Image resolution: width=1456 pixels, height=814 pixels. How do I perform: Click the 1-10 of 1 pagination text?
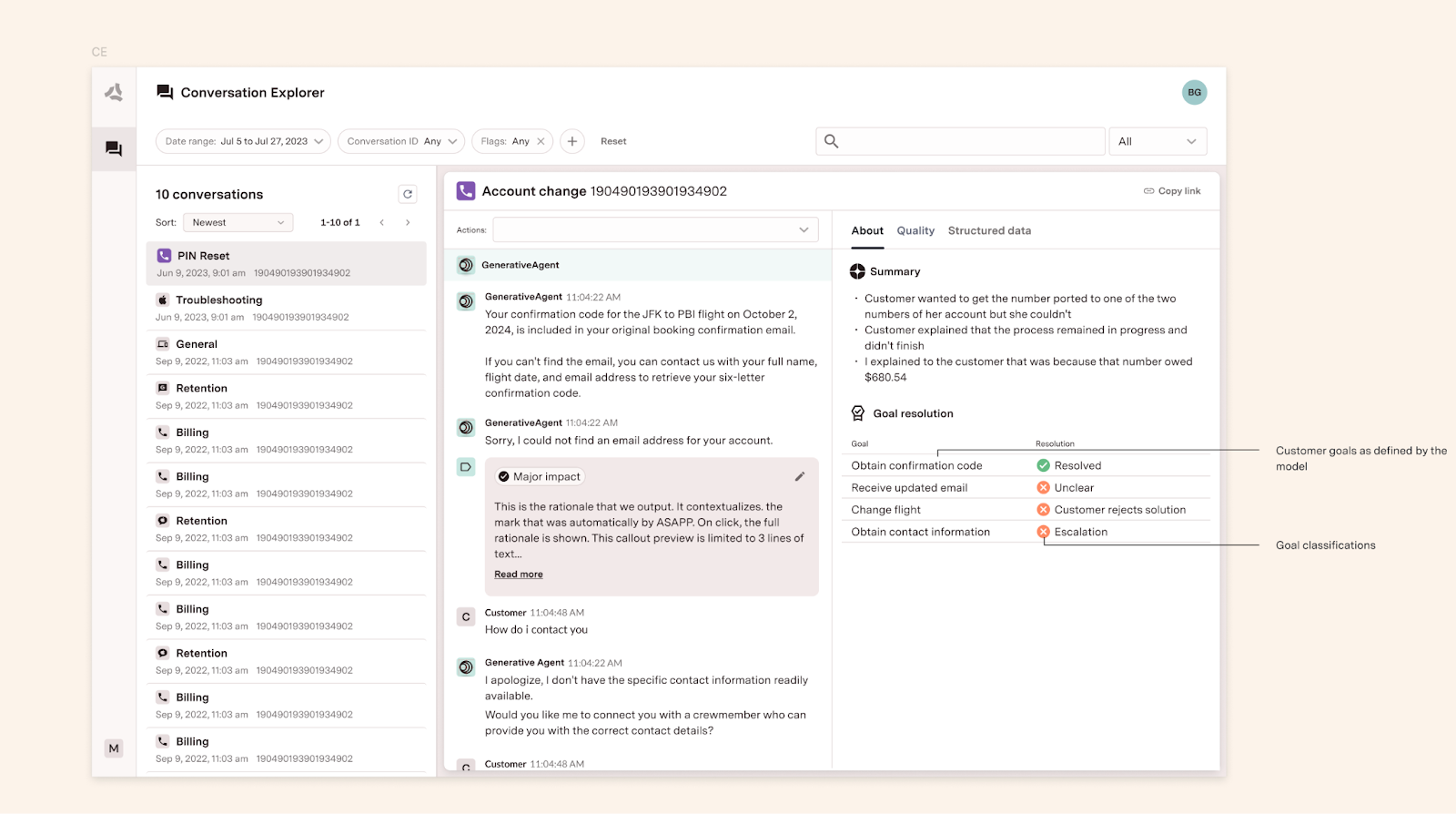[340, 222]
